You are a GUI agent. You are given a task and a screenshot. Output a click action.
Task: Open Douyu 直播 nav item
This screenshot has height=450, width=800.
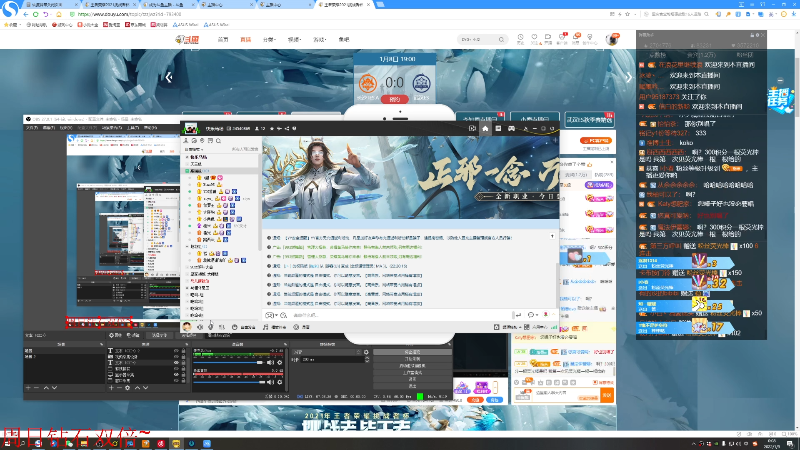coord(246,39)
